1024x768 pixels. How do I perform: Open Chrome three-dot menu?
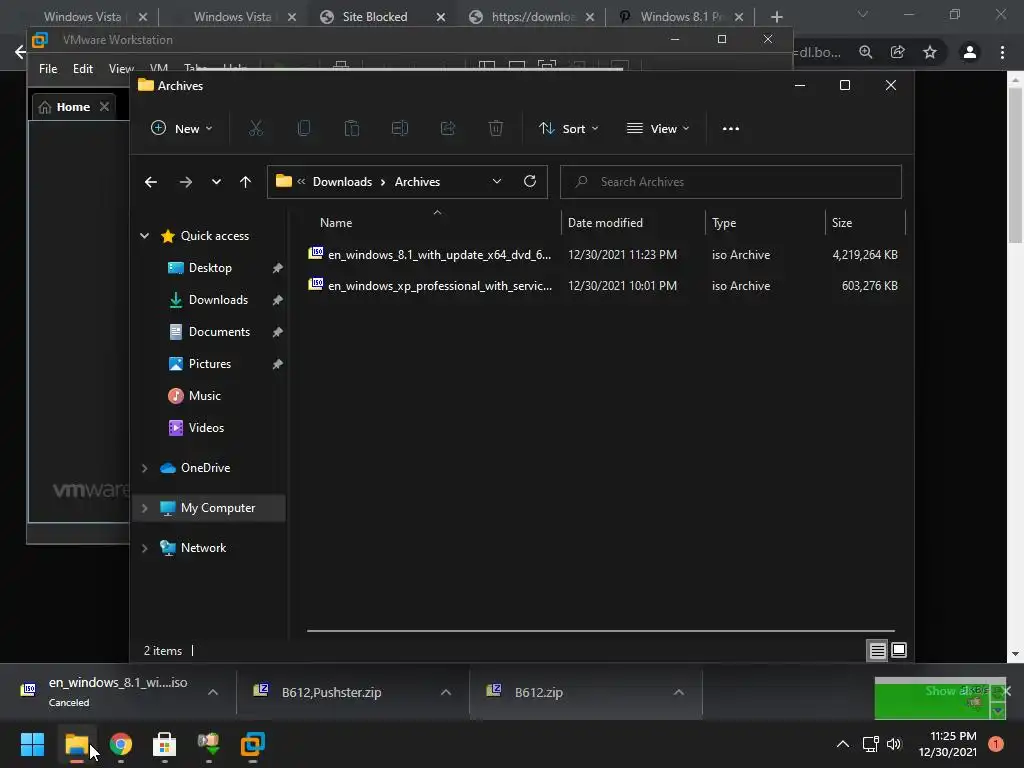coord(1002,52)
